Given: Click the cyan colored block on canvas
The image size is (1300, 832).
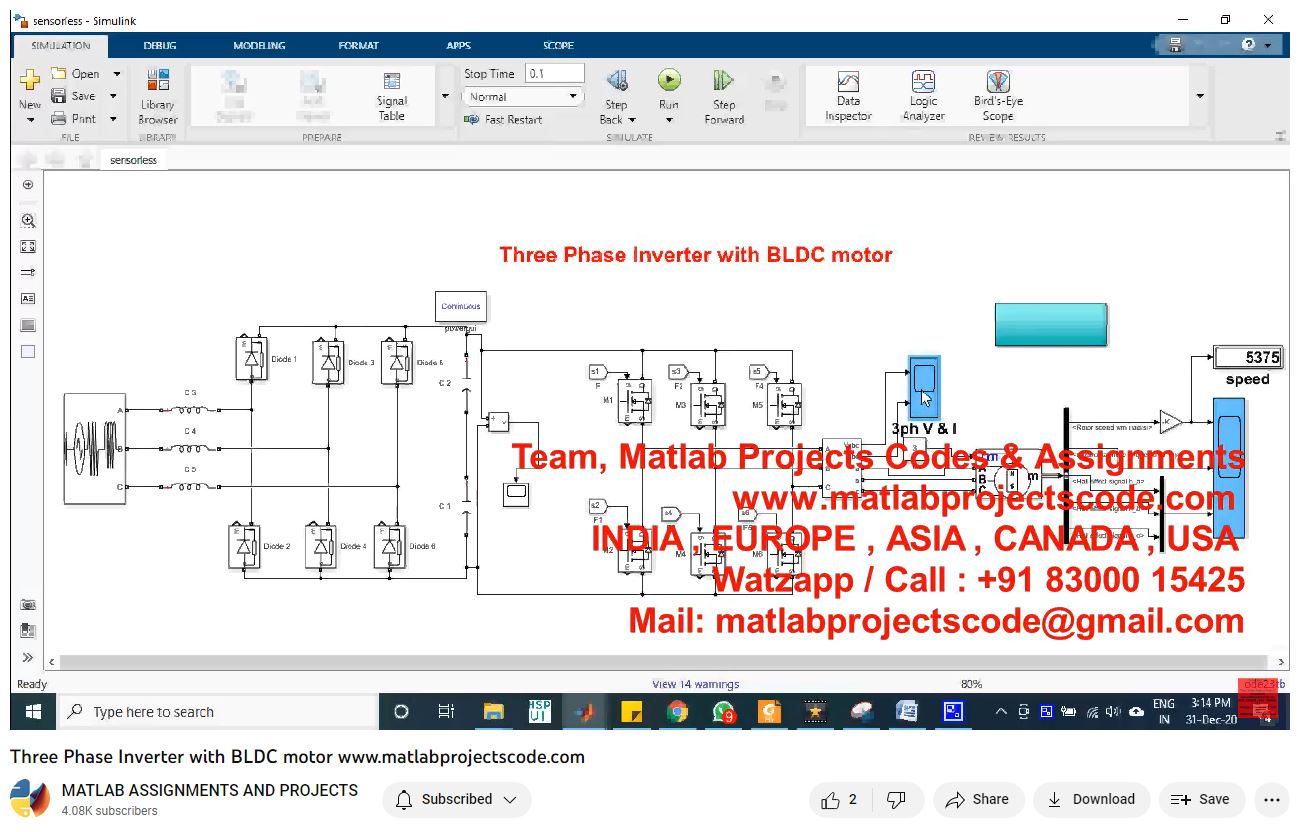Looking at the screenshot, I should point(1050,324).
